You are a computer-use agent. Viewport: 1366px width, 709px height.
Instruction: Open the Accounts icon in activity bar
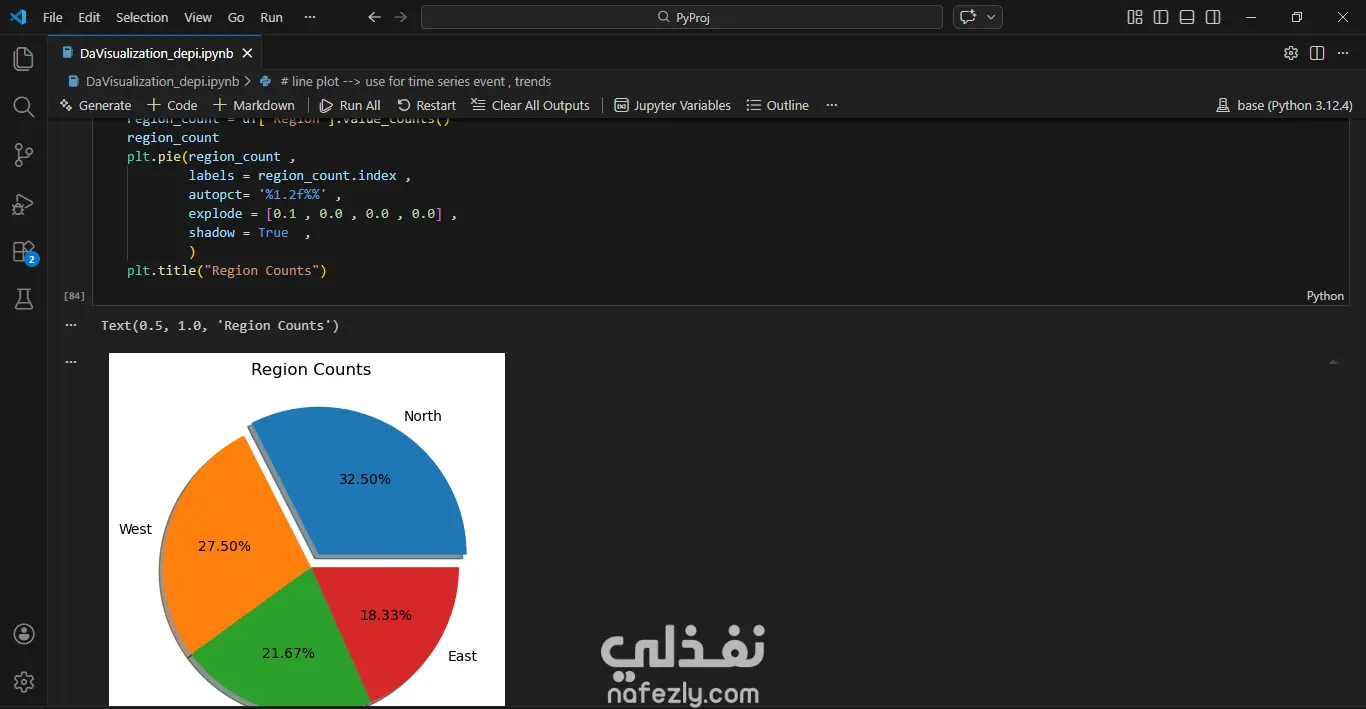click(24, 634)
